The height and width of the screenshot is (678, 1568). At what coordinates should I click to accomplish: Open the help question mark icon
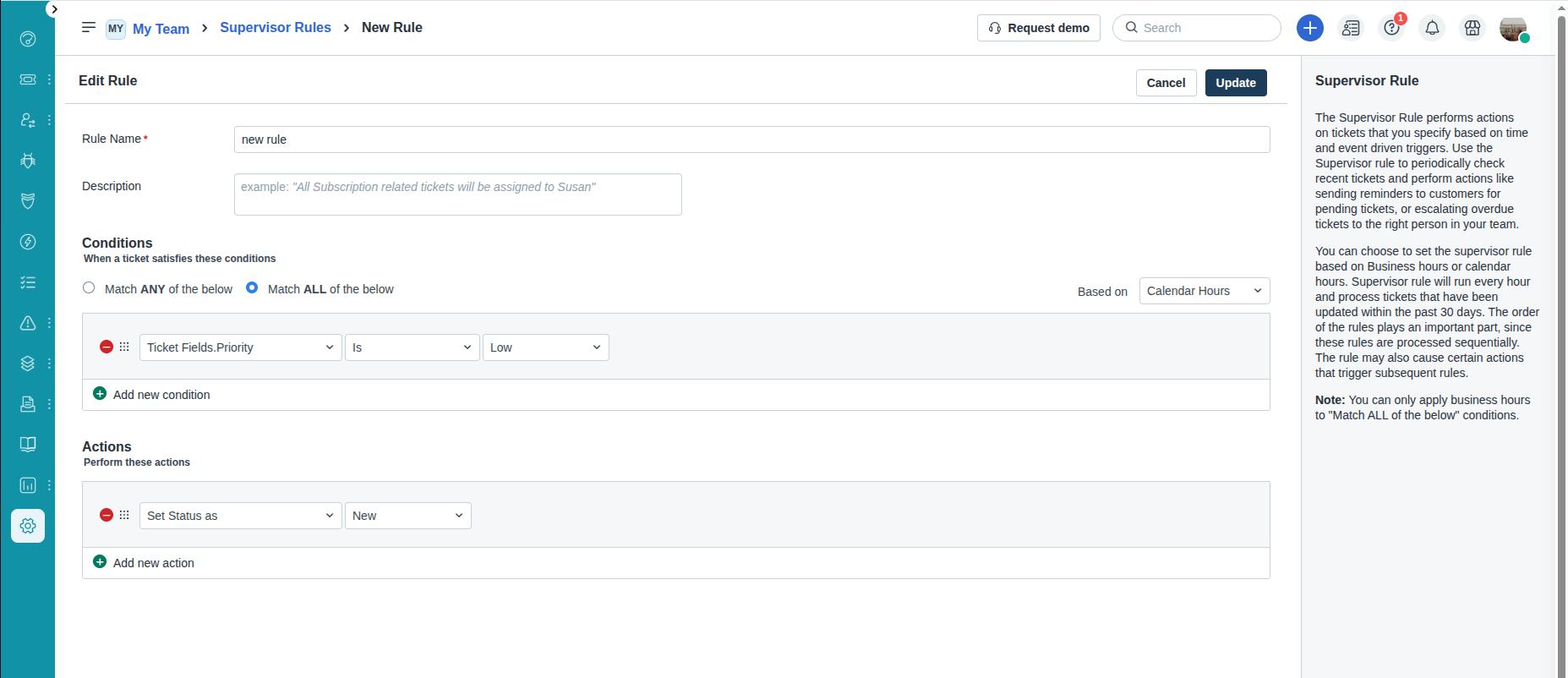click(x=1391, y=28)
